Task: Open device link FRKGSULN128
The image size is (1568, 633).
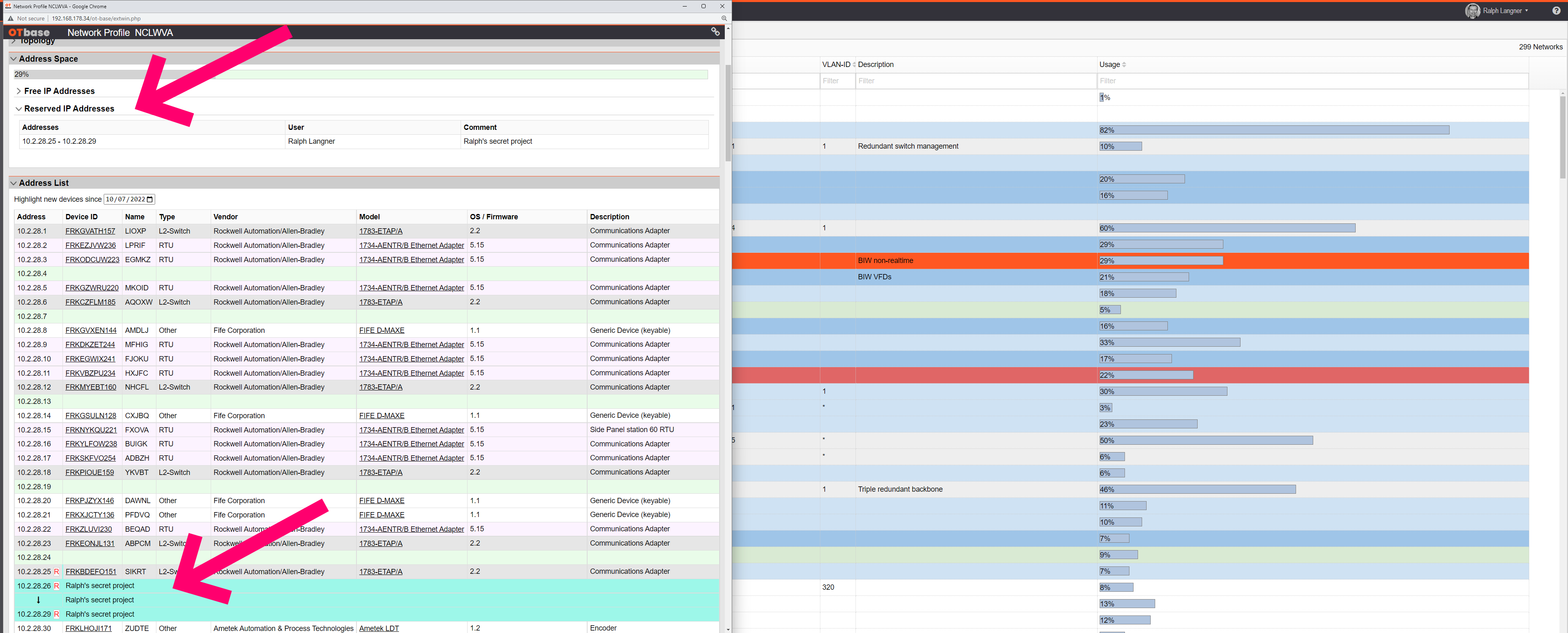Action: click(x=91, y=416)
